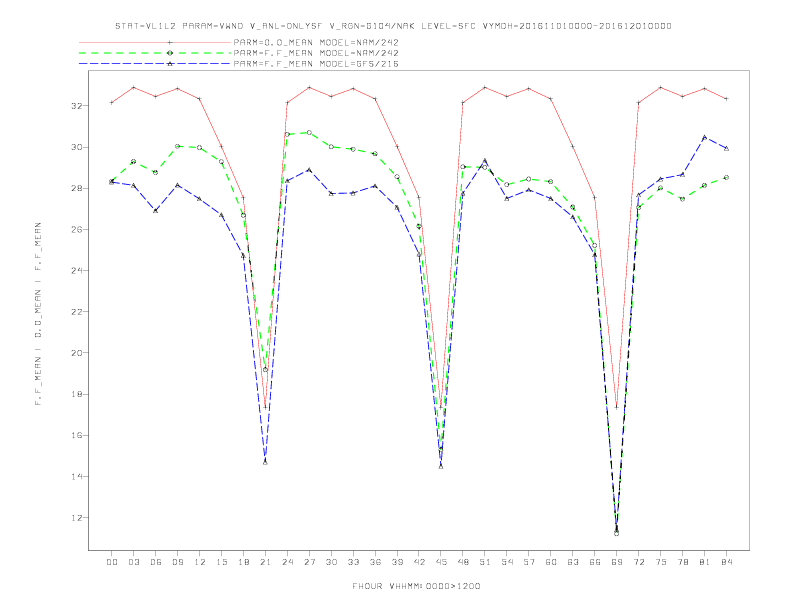Click x-axis forecast hour label 33
The height and width of the screenshot is (612, 792).
pyautogui.click(x=353, y=562)
